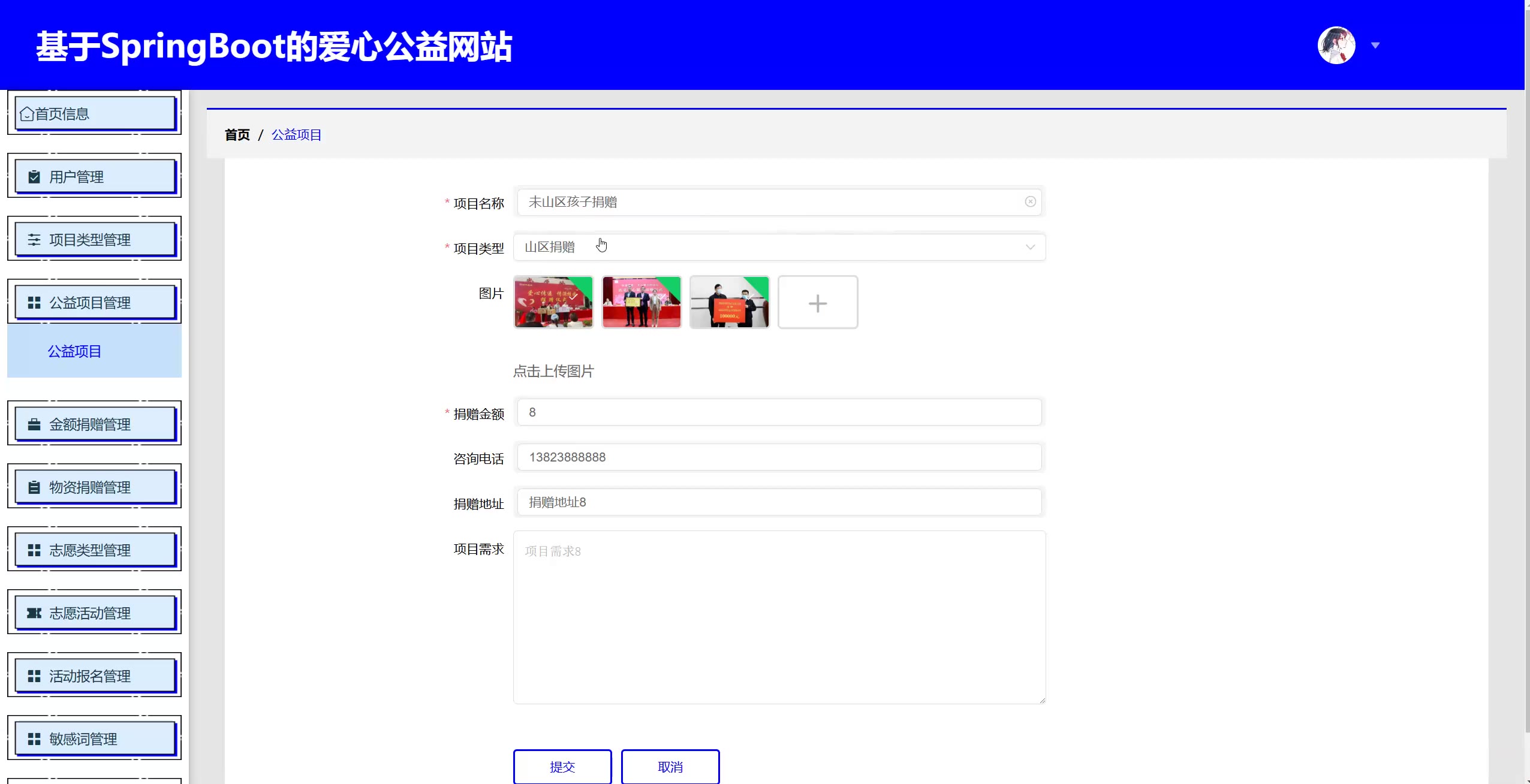Click the clipboard icon next to 用户管理

click(34, 177)
